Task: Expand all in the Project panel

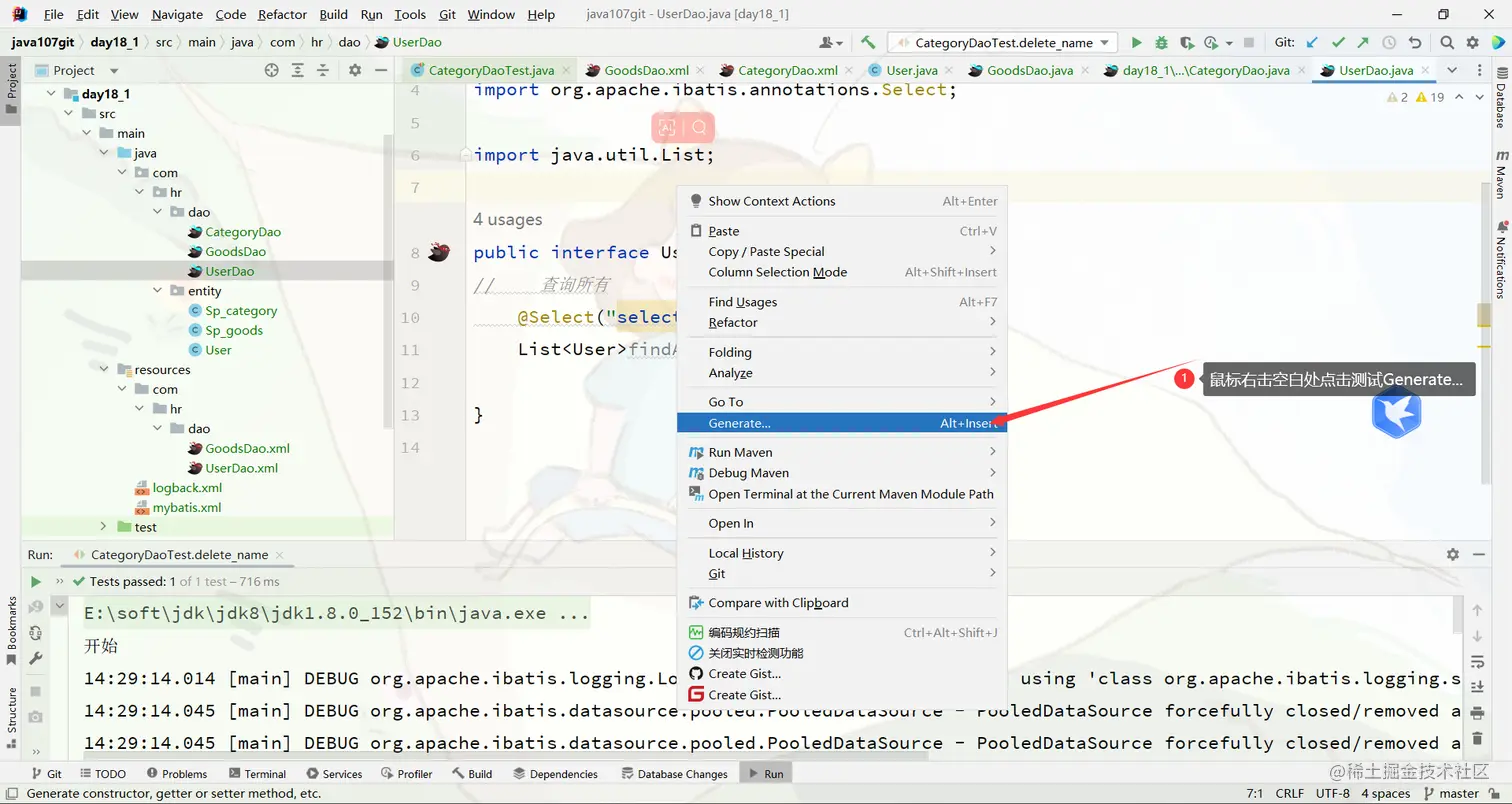Action: [x=298, y=70]
